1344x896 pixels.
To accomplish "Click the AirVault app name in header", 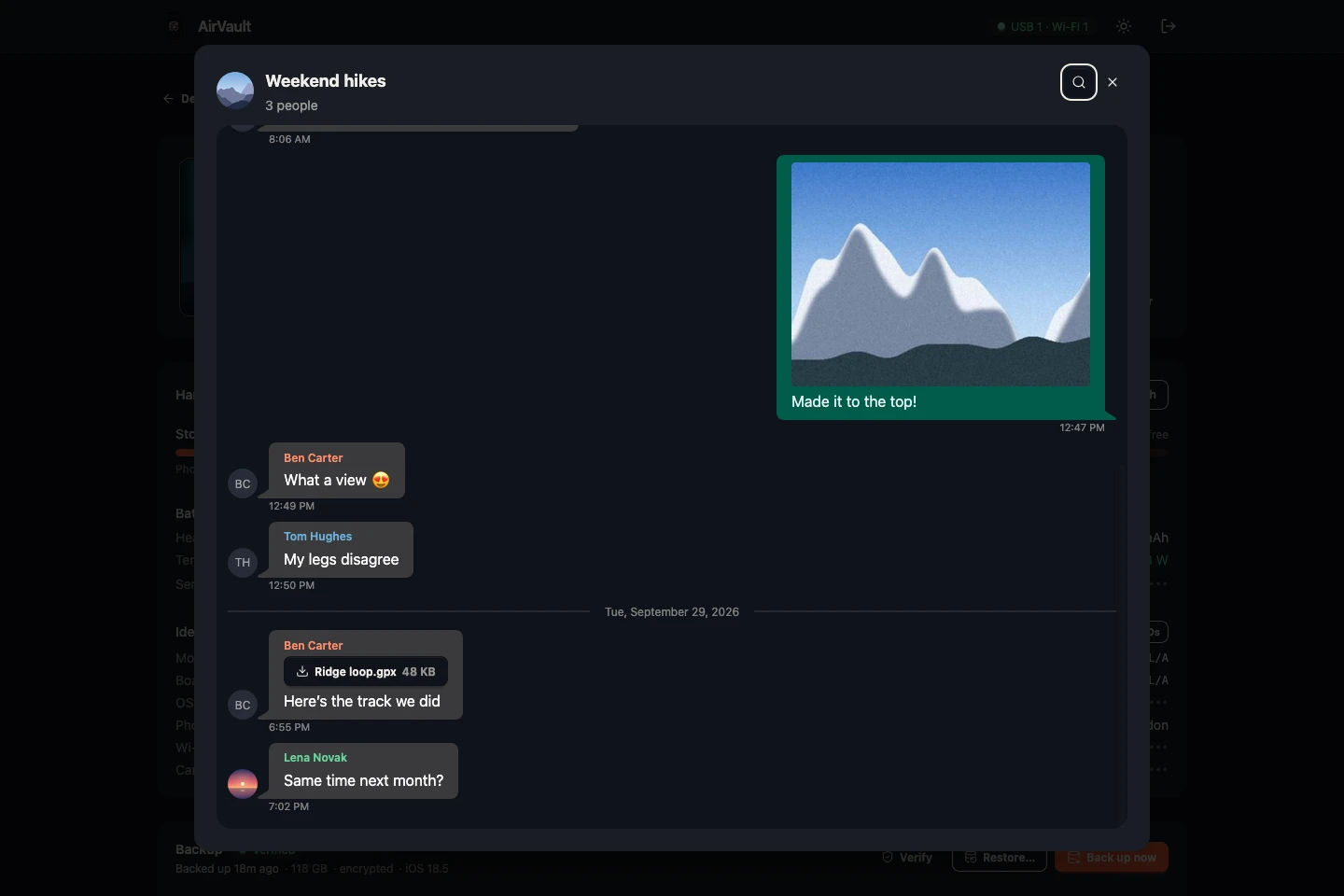I will (224, 26).
